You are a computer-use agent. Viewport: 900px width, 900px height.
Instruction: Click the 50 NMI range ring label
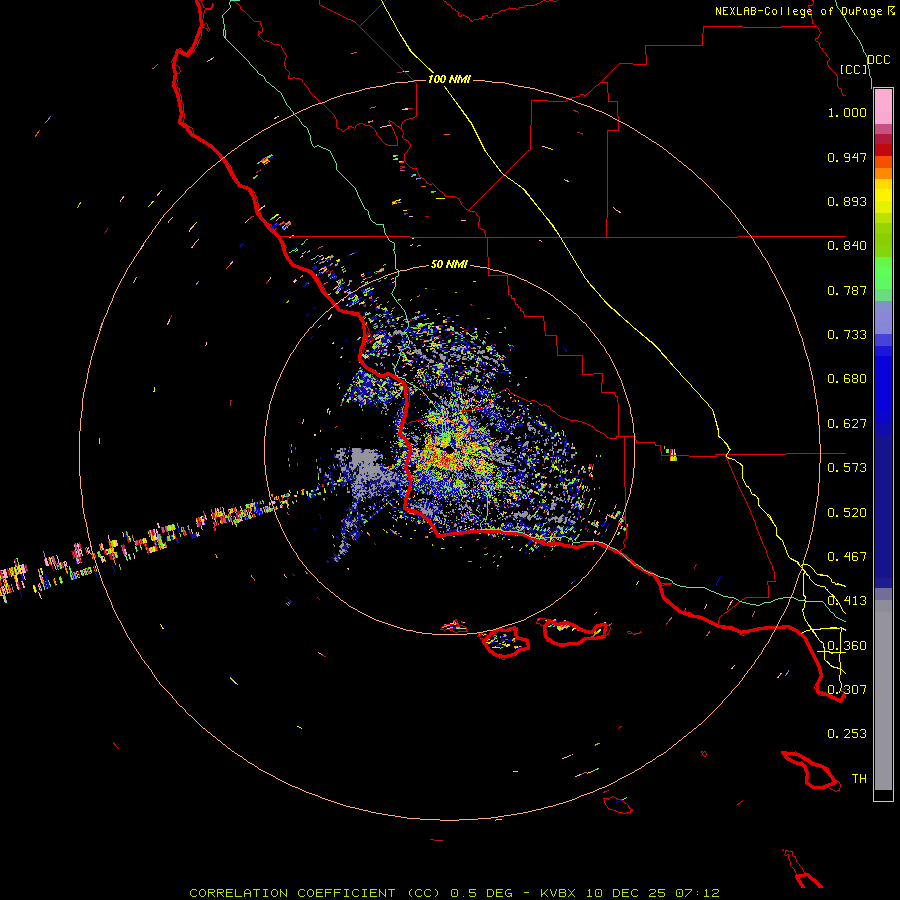[x=449, y=264]
